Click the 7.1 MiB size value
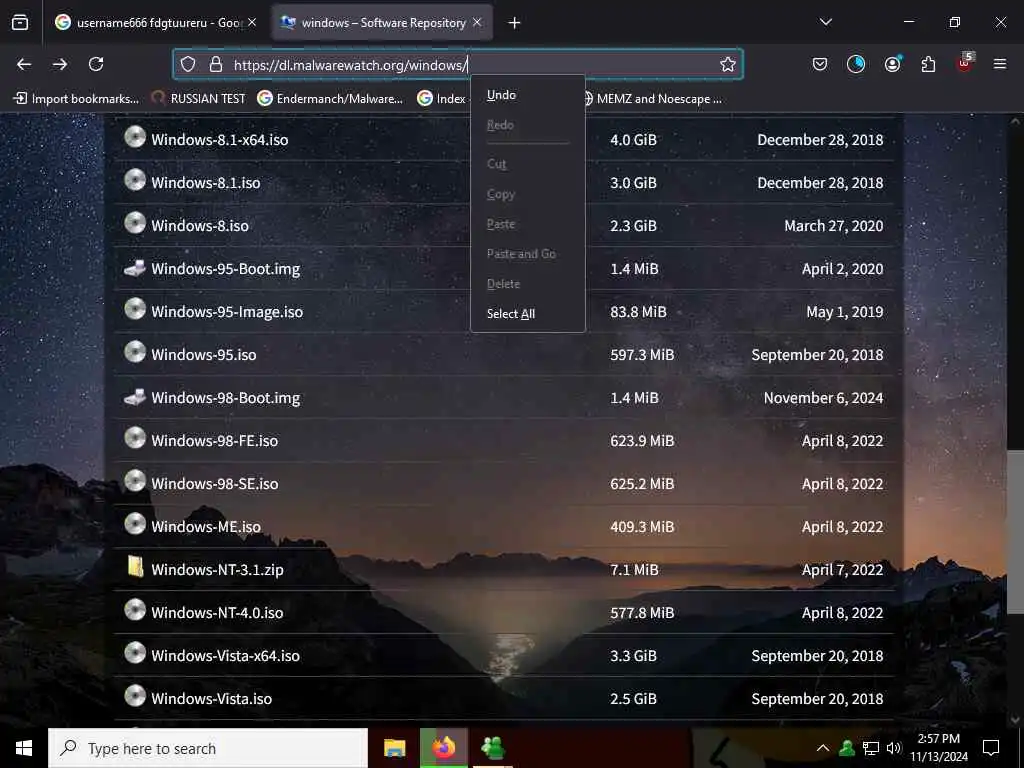The image size is (1024, 768). pos(634,569)
